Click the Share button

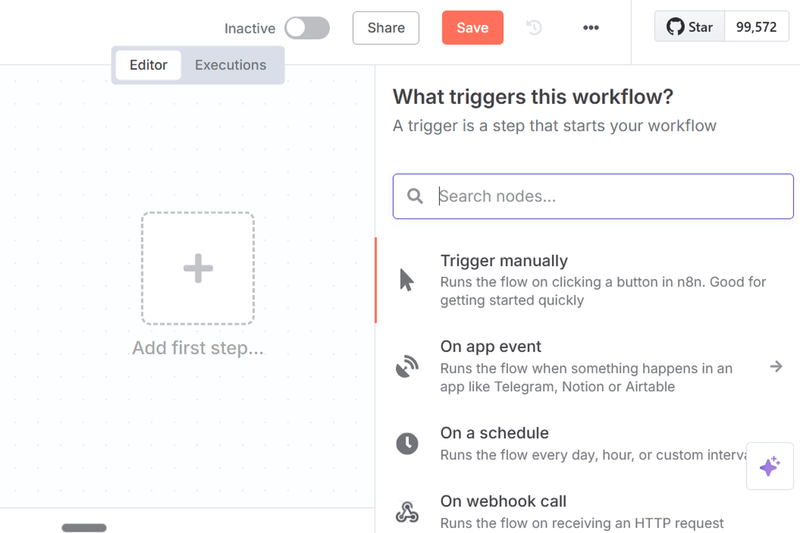(386, 28)
